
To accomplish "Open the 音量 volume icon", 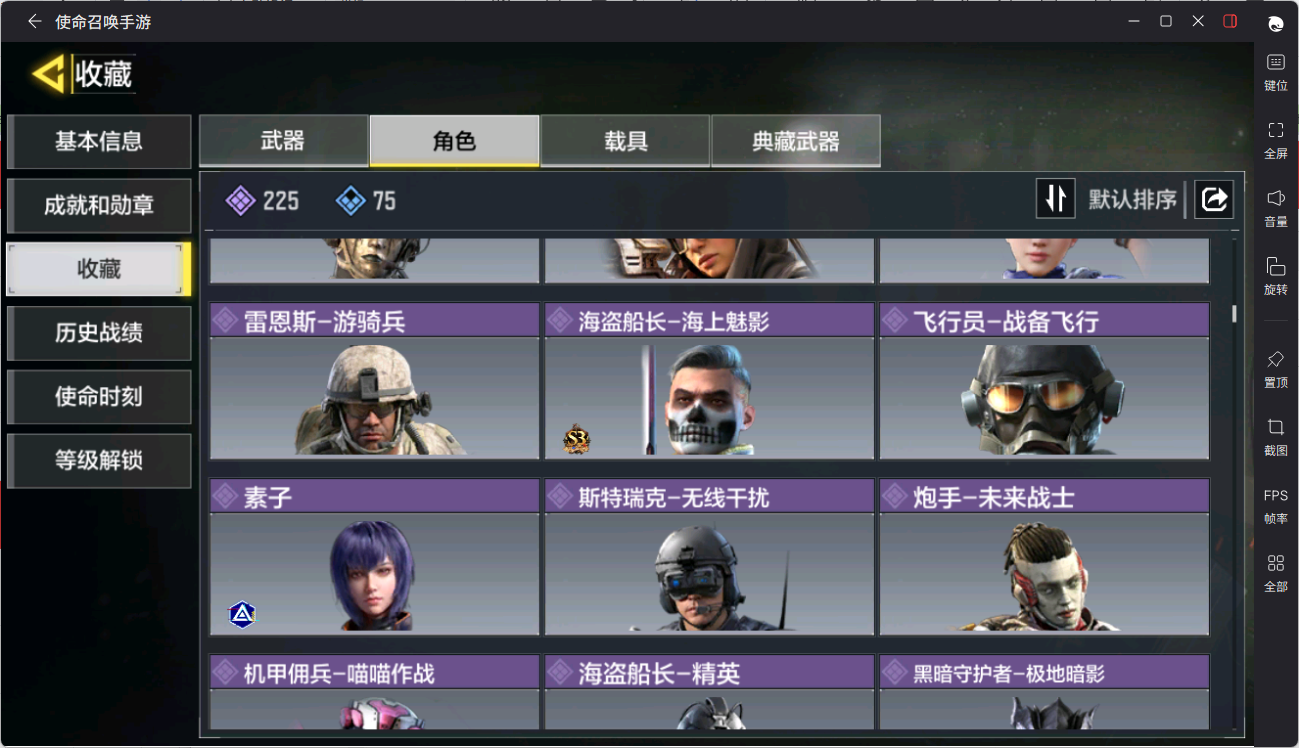I will (x=1276, y=208).
